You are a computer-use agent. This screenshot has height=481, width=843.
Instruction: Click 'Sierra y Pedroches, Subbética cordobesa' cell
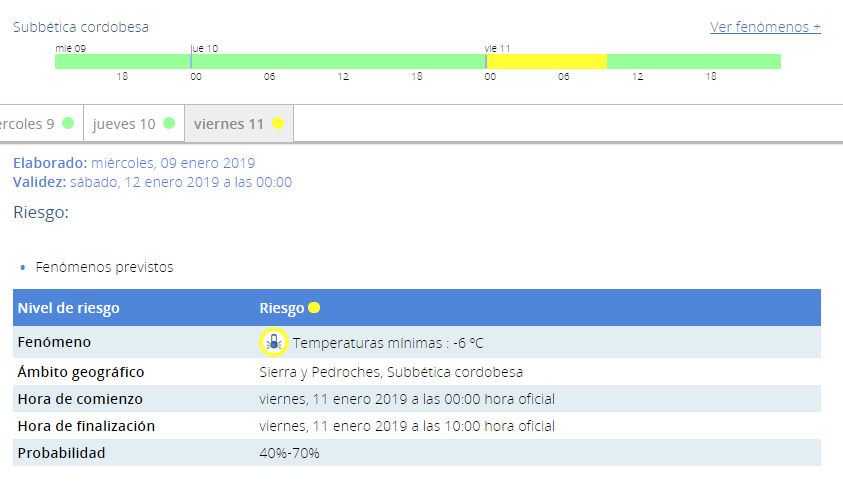click(391, 372)
